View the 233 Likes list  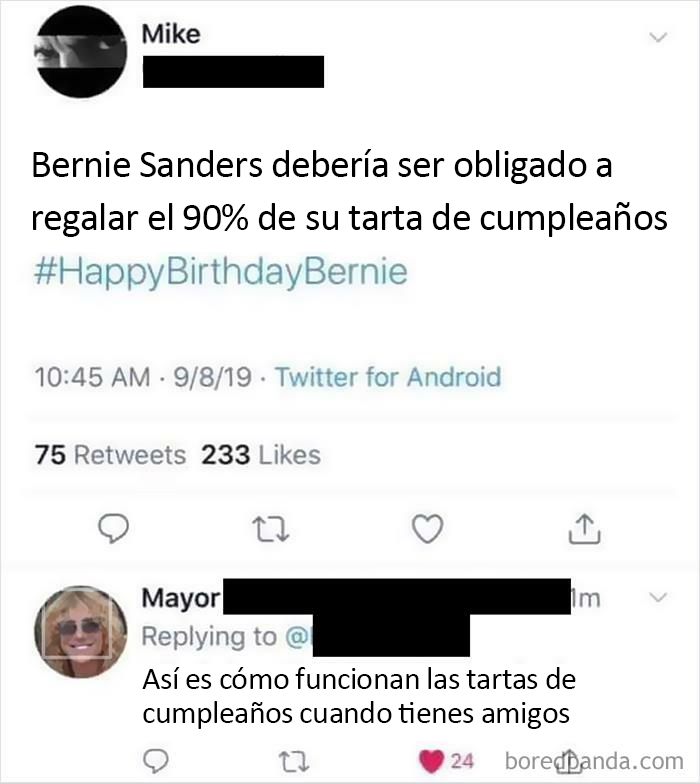261,455
